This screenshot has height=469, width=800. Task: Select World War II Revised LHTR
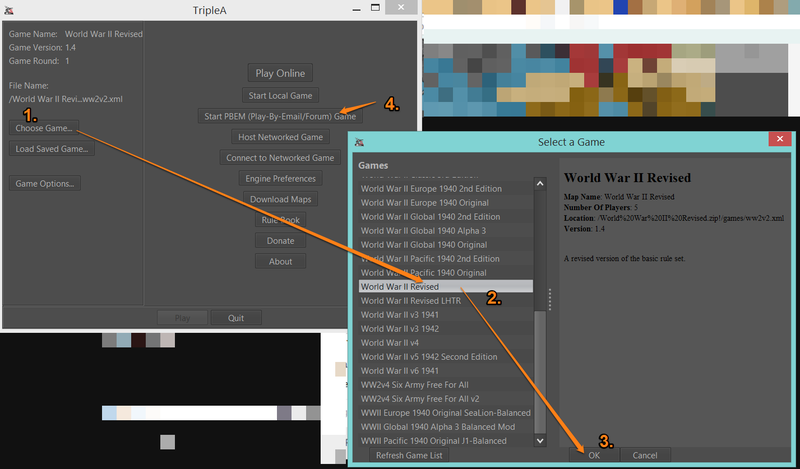[446, 301]
